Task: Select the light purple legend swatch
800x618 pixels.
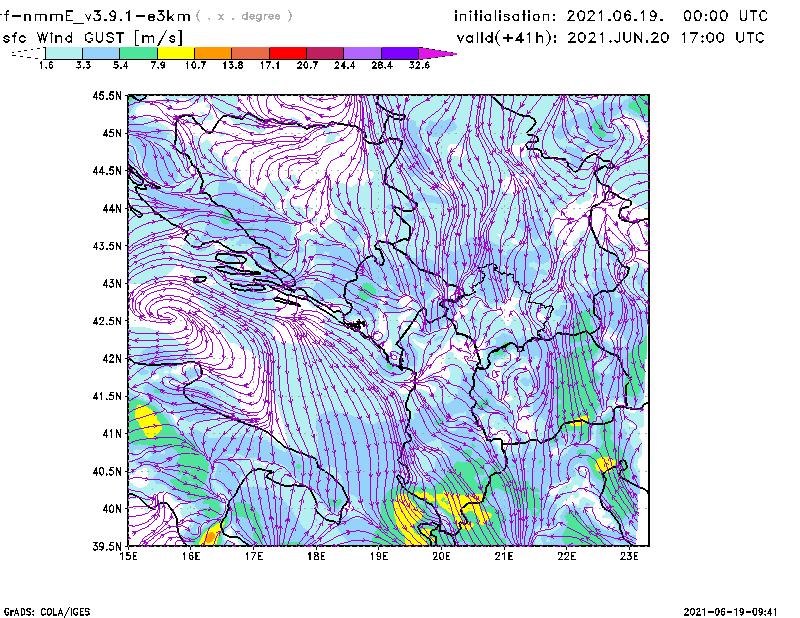Action: coord(362,53)
